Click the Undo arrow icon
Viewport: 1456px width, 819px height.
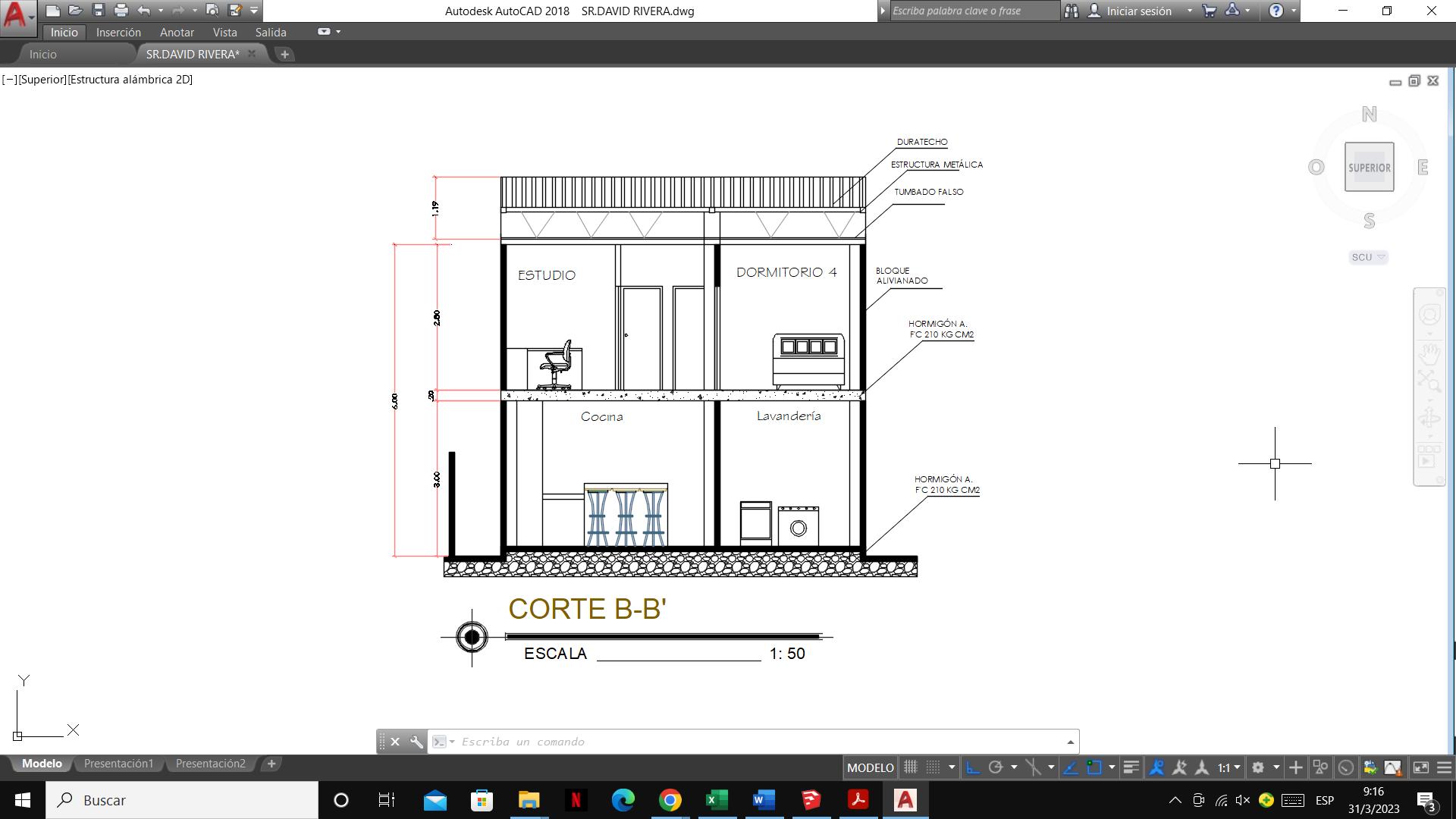(143, 11)
